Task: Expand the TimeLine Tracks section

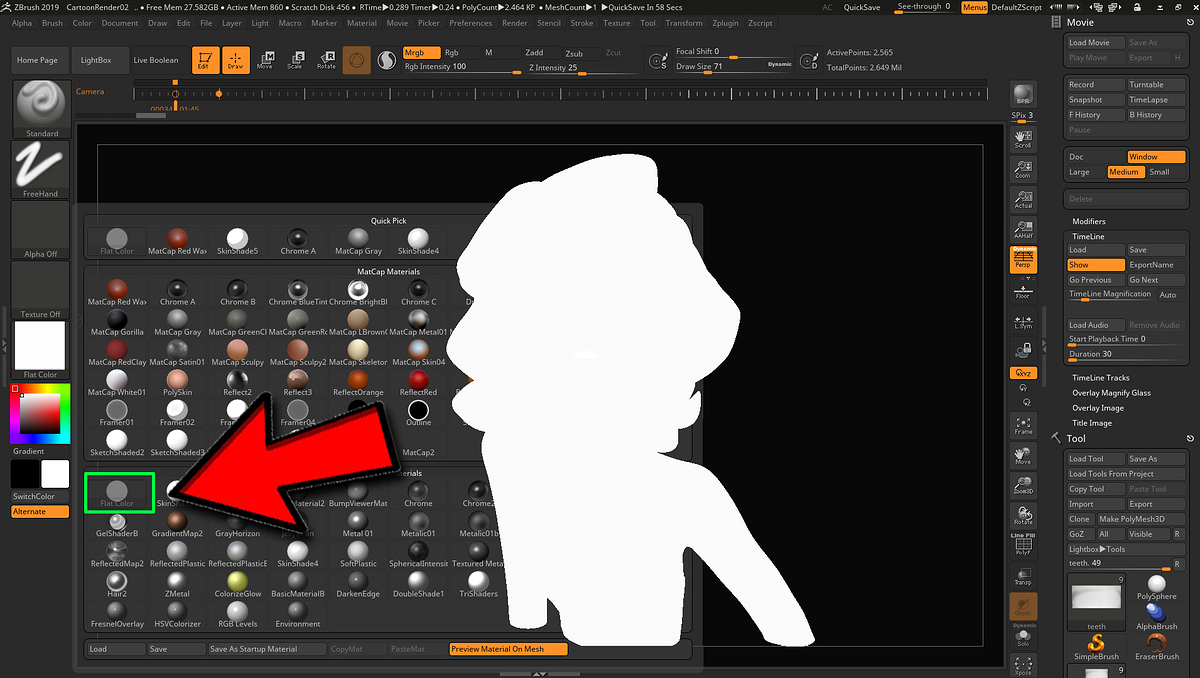Action: coord(1100,378)
